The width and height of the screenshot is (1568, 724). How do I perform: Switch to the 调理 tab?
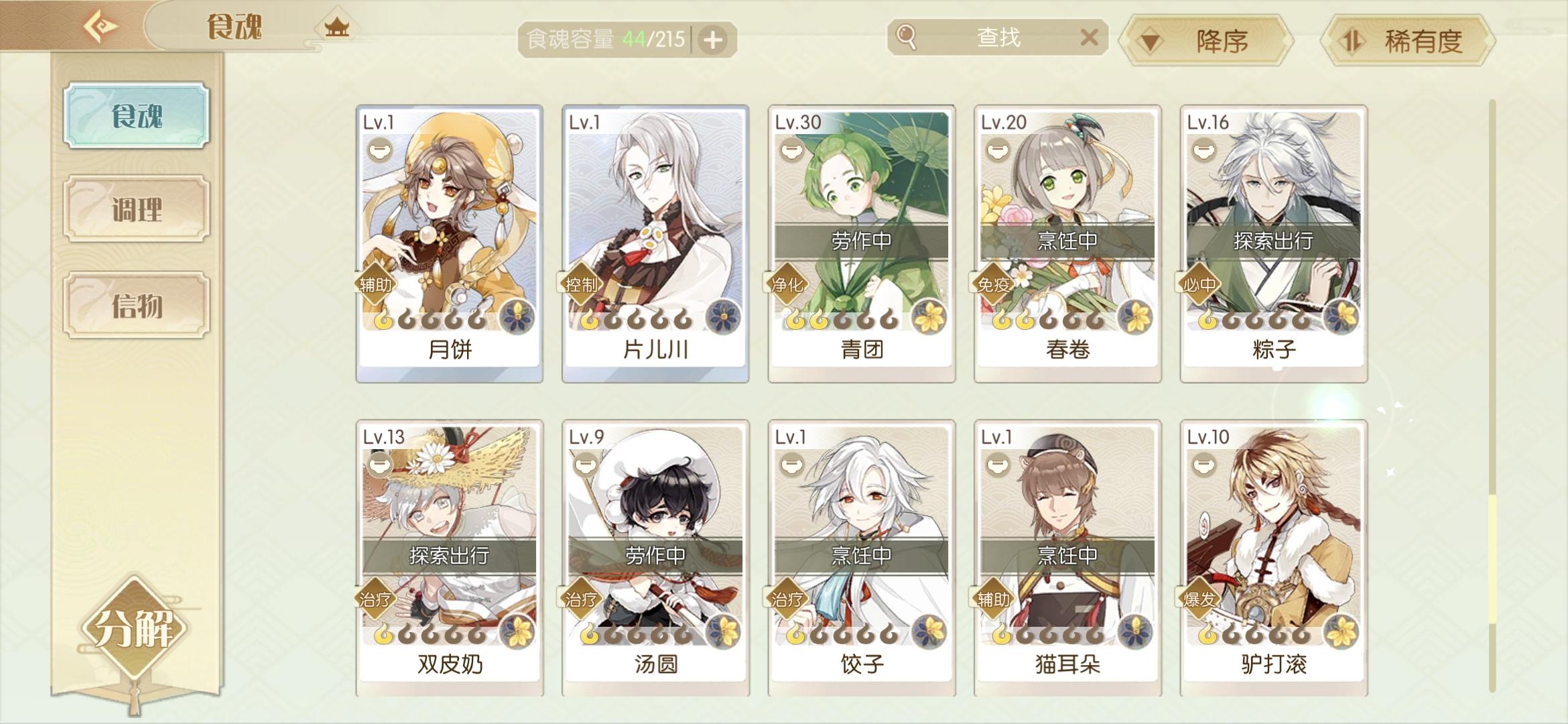coord(137,209)
